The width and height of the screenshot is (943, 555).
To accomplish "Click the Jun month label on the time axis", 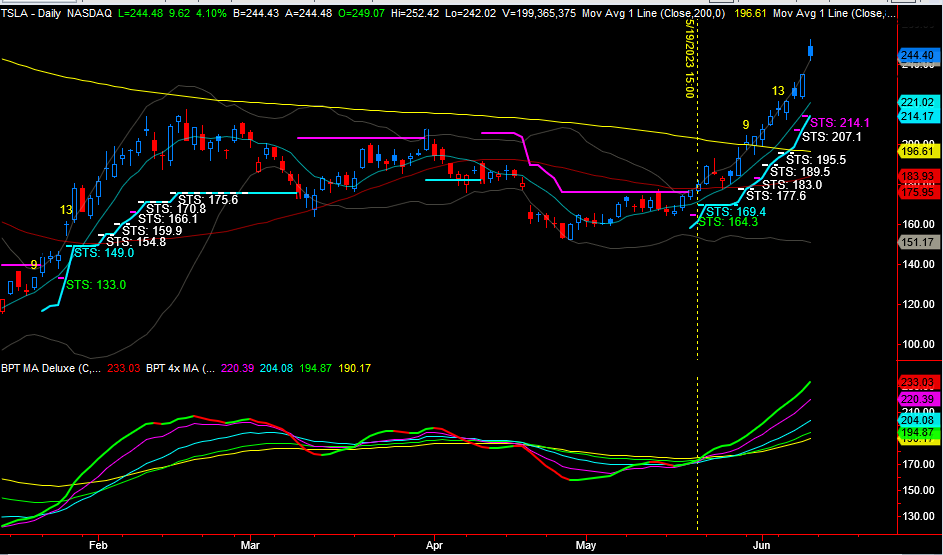I will pos(762,544).
